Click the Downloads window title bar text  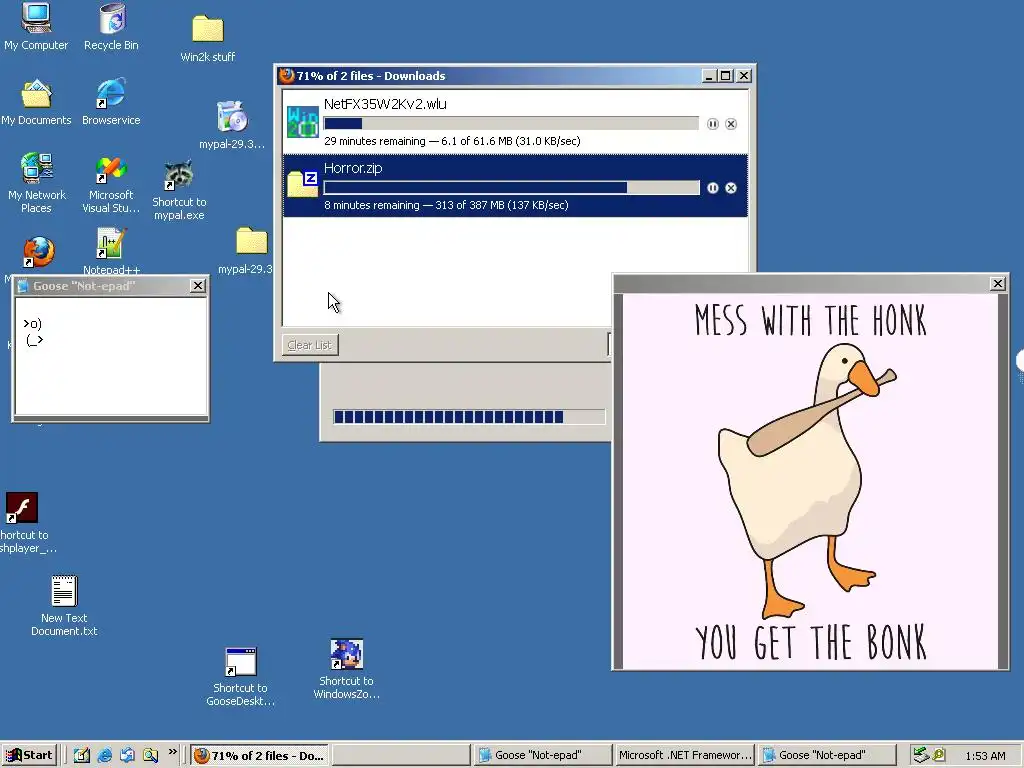(371, 76)
